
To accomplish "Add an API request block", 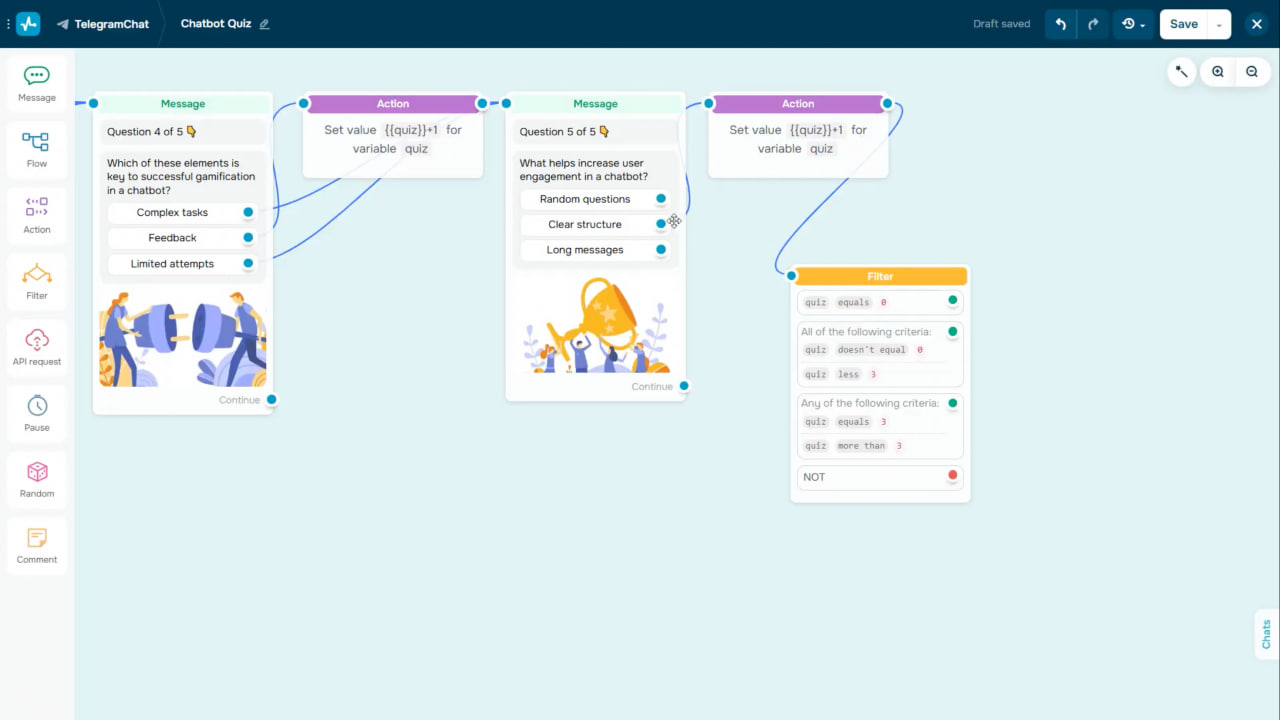I will point(37,348).
